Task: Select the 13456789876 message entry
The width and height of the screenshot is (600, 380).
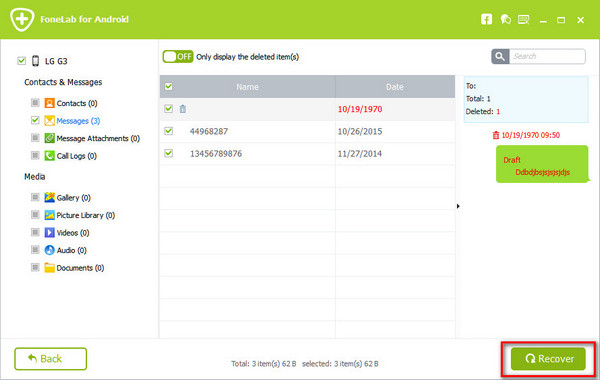Action: pyautogui.click(x=216, y=154)
